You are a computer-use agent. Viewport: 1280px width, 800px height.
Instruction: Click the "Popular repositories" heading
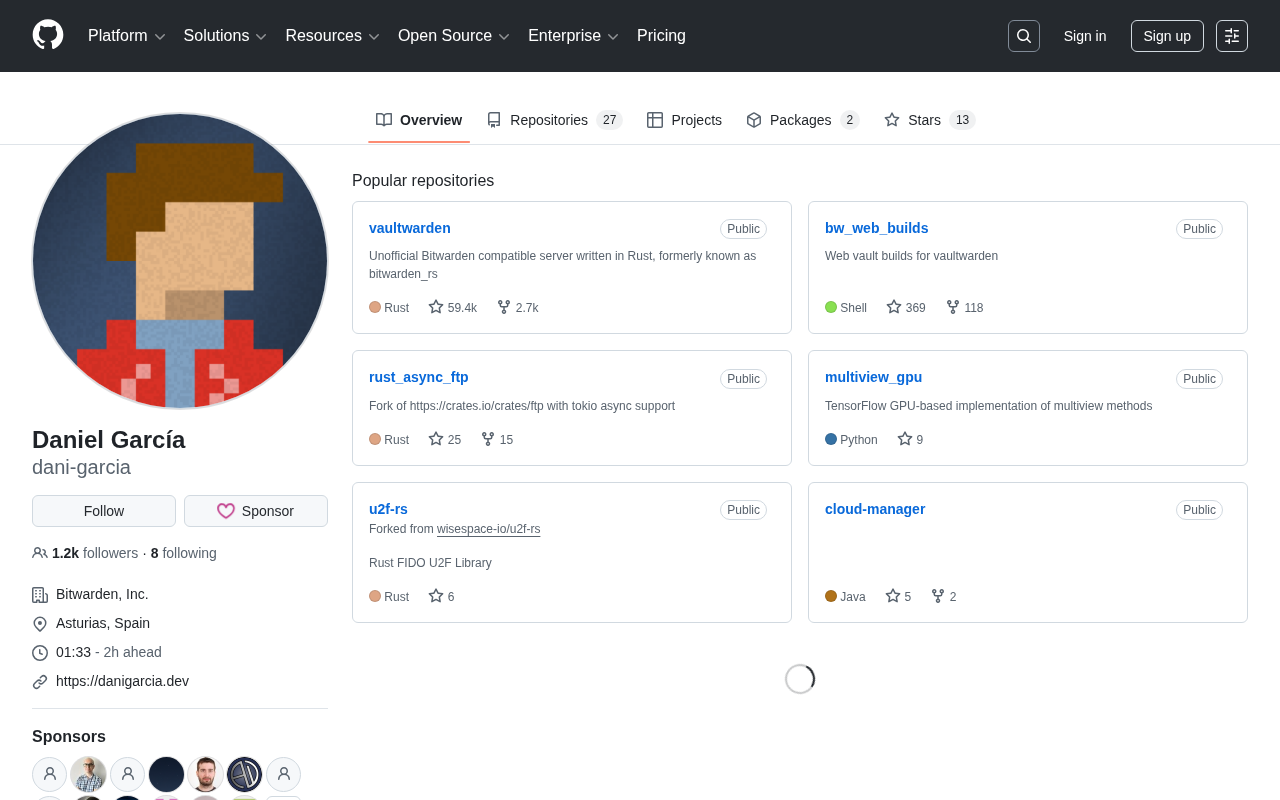click(423, 181)
